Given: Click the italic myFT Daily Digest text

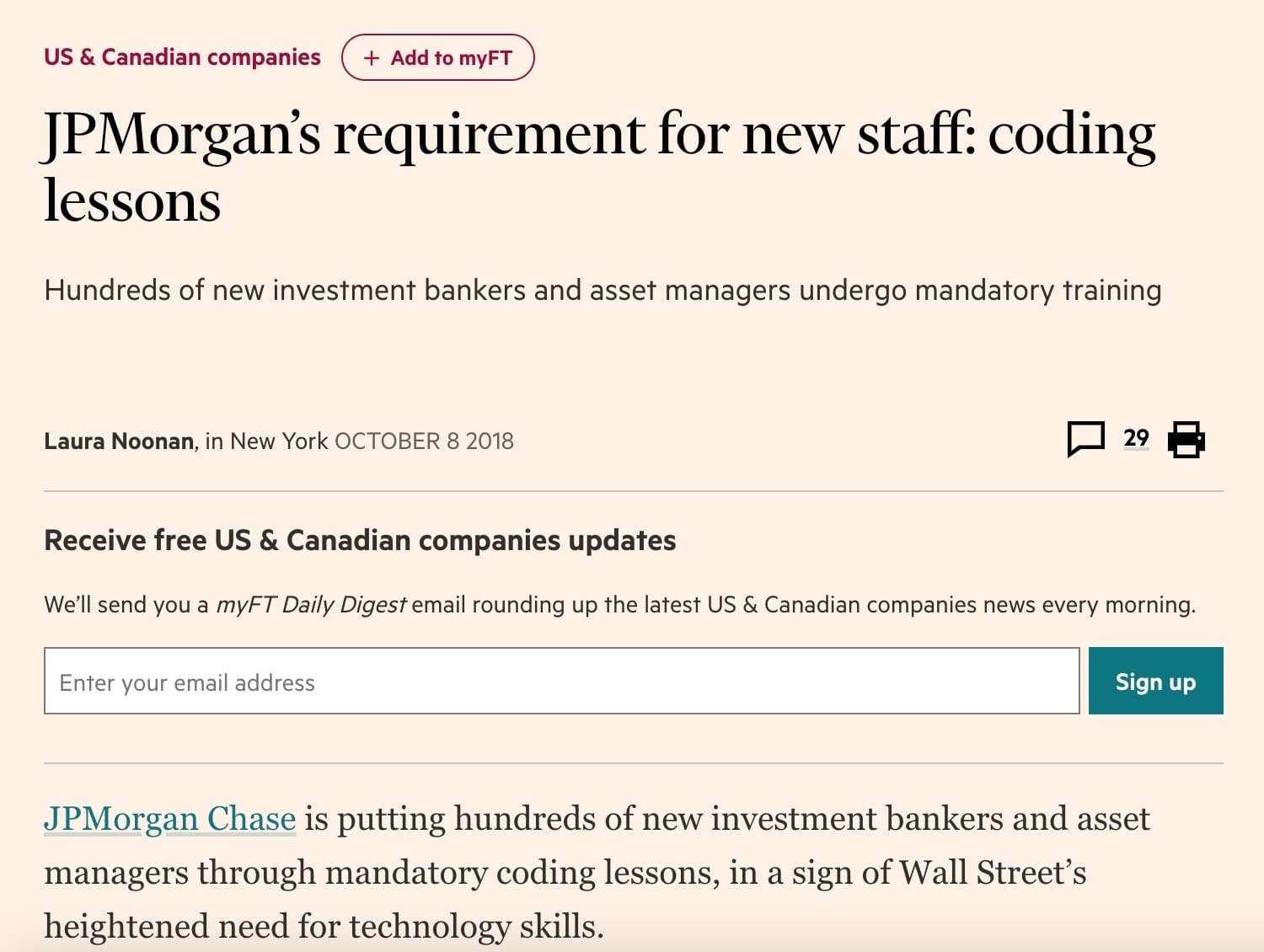Looking at the screenshot, I should pos(311,605).
